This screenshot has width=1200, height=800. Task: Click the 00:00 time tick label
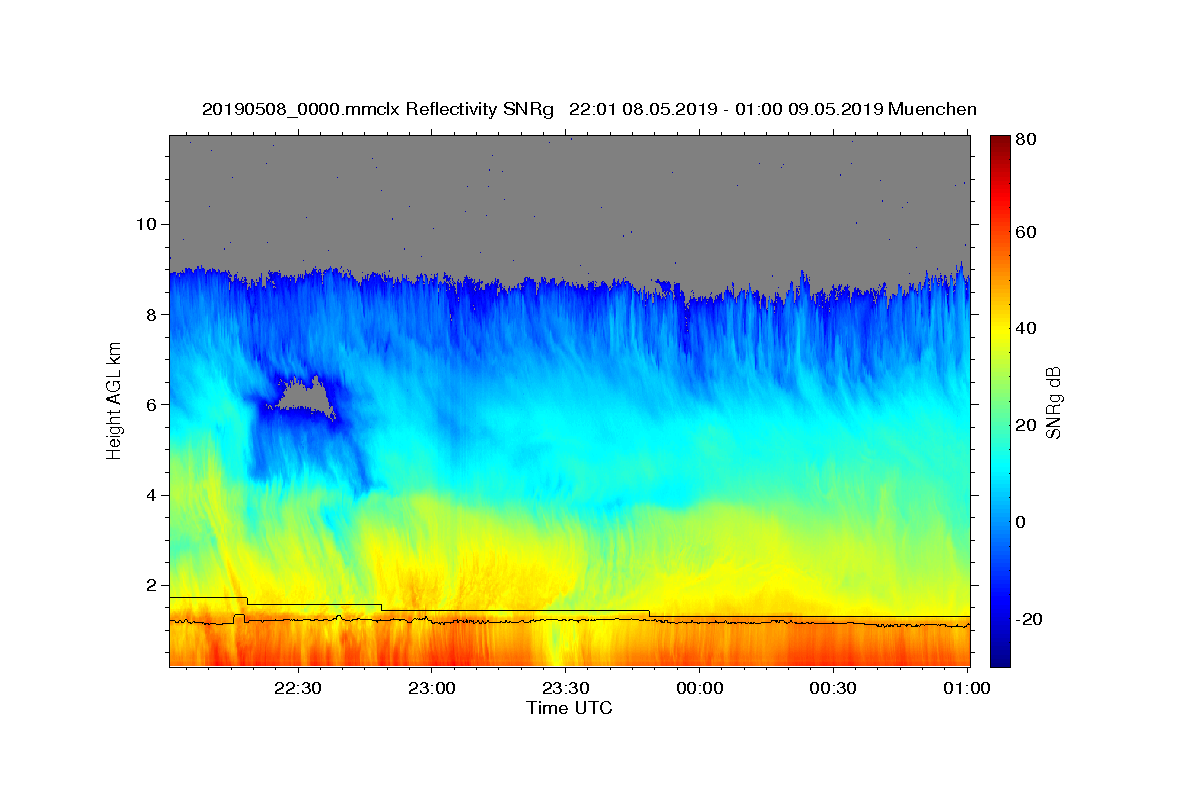[x=699, y=688]
